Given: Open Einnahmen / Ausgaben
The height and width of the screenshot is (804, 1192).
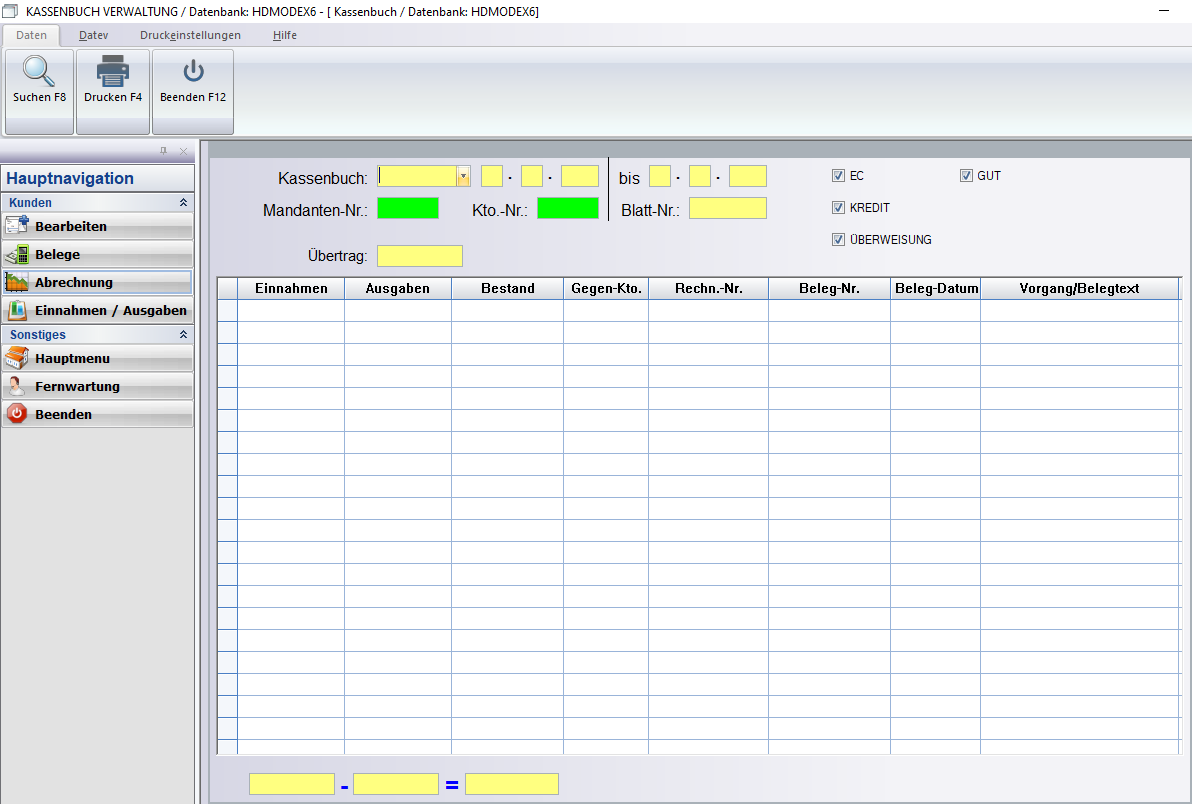Looking at the screenshot, I should tap(97, 310).
